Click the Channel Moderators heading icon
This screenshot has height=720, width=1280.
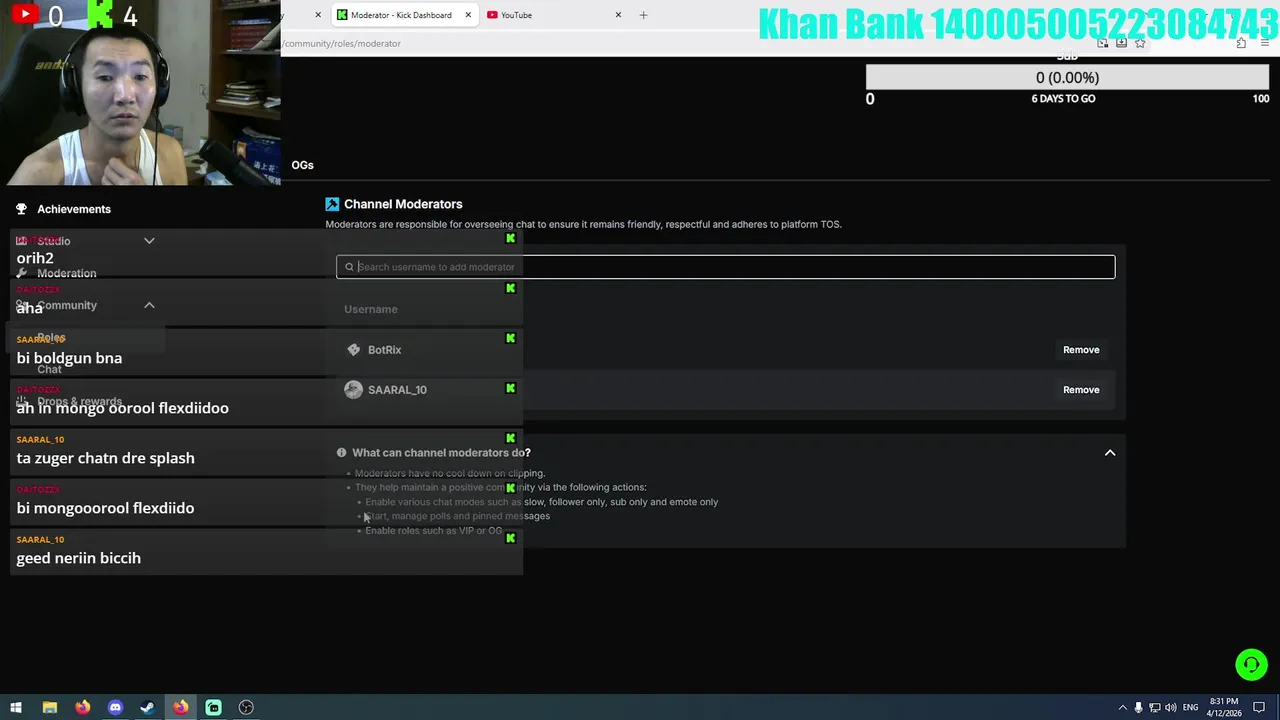pos(332,204)
